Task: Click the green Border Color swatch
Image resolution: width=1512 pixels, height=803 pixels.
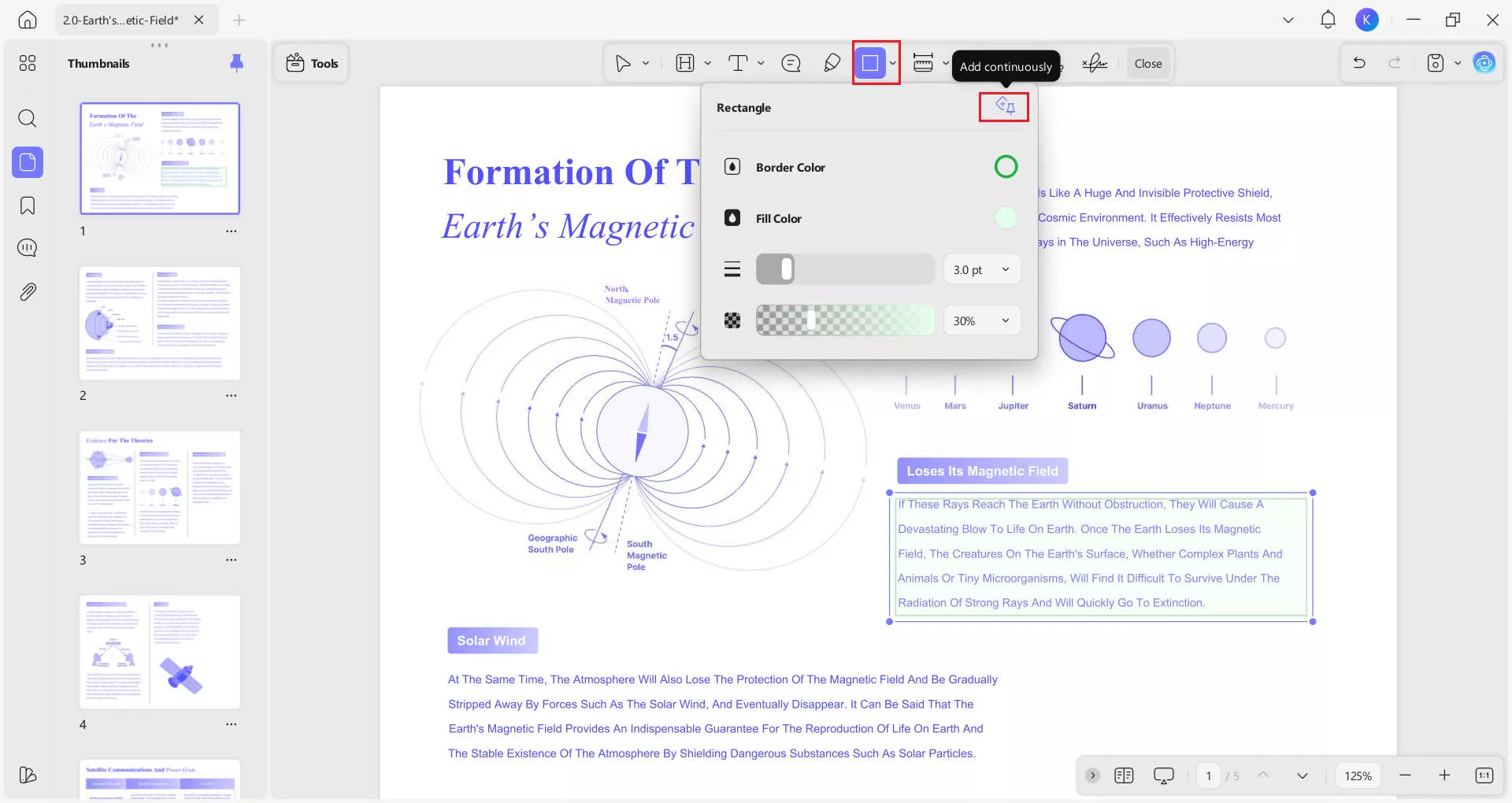Action: coord(1006,167)
